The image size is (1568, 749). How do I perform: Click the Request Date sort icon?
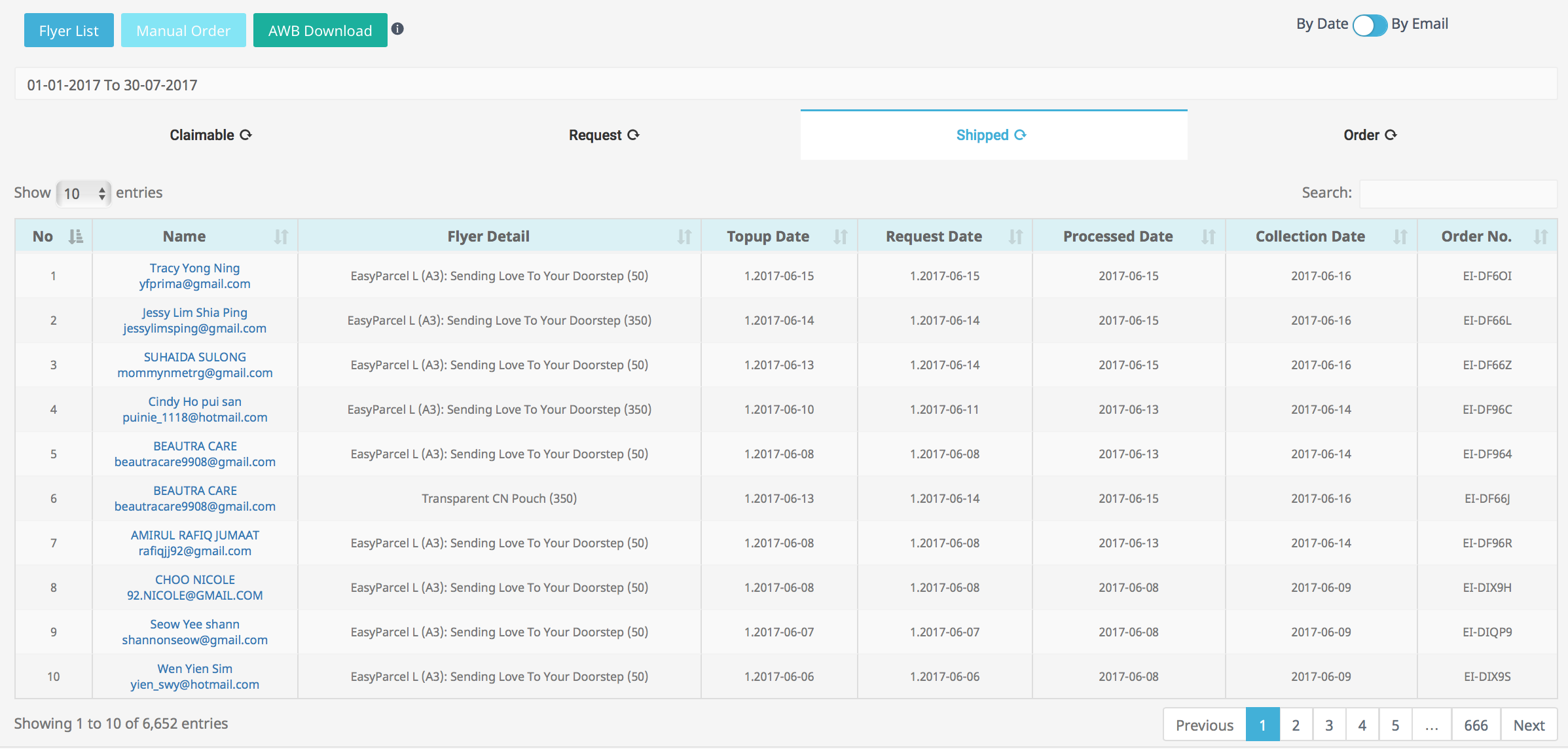pyautogui.click(x=1015, y=236)
